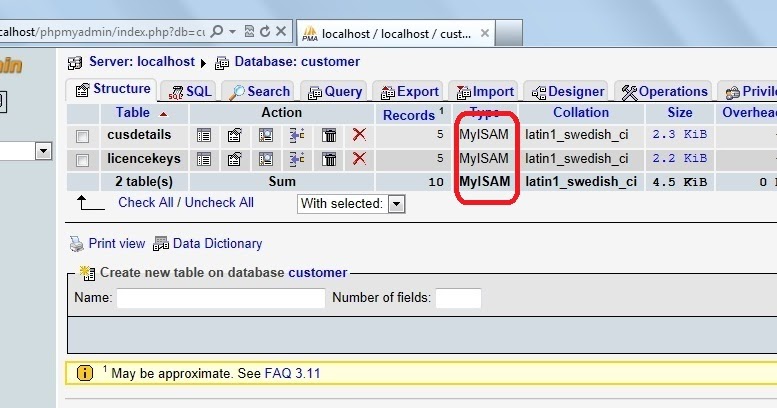
Task: Open structure icon for licencekeys
Action: click(x=234, y=159)
